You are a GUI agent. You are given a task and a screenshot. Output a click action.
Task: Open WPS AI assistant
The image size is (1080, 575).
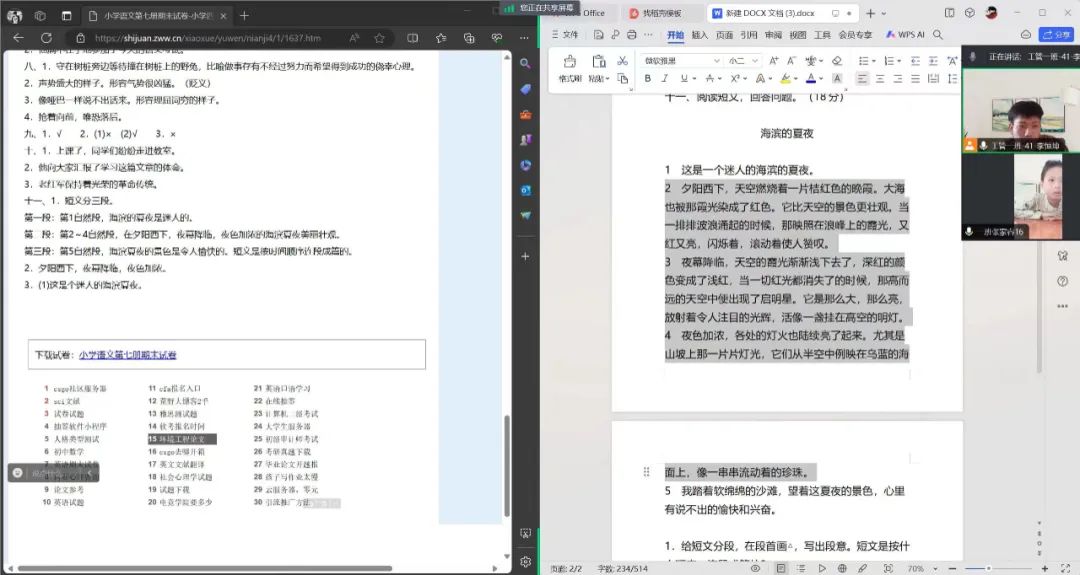907,34
